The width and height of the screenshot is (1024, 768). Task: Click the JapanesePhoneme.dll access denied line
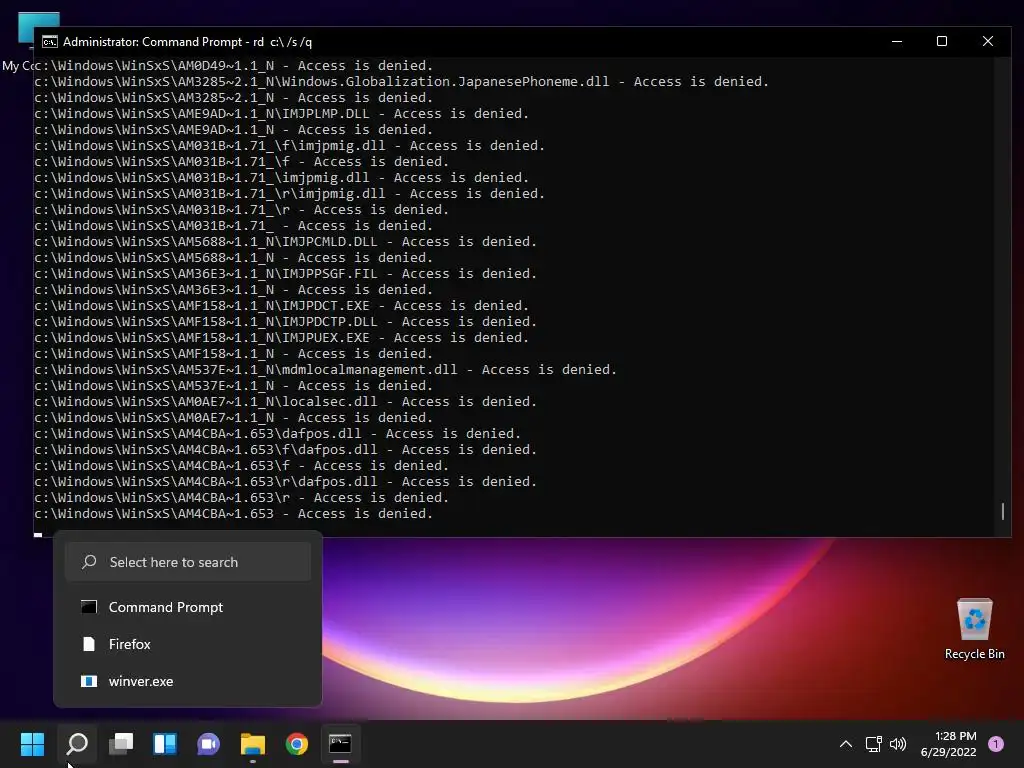click(x=402, y=82)
